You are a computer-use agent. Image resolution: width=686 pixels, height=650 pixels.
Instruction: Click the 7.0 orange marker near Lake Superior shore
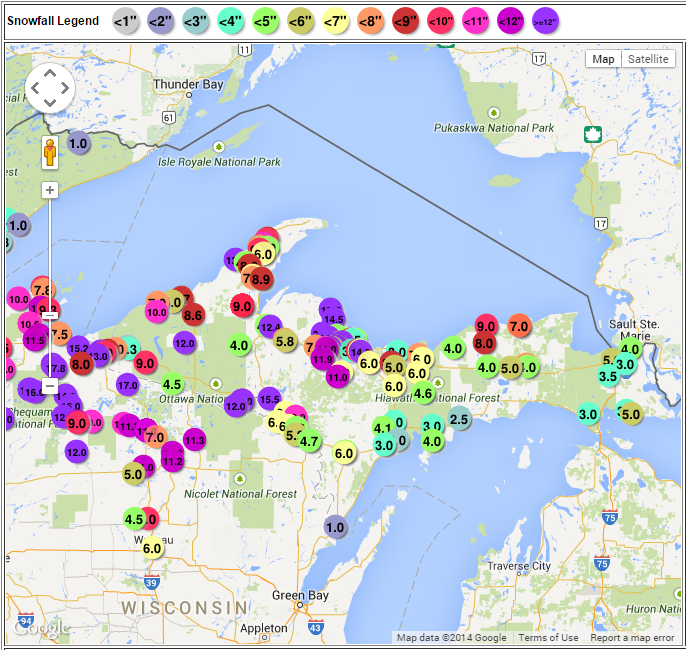tap(519, 326)
